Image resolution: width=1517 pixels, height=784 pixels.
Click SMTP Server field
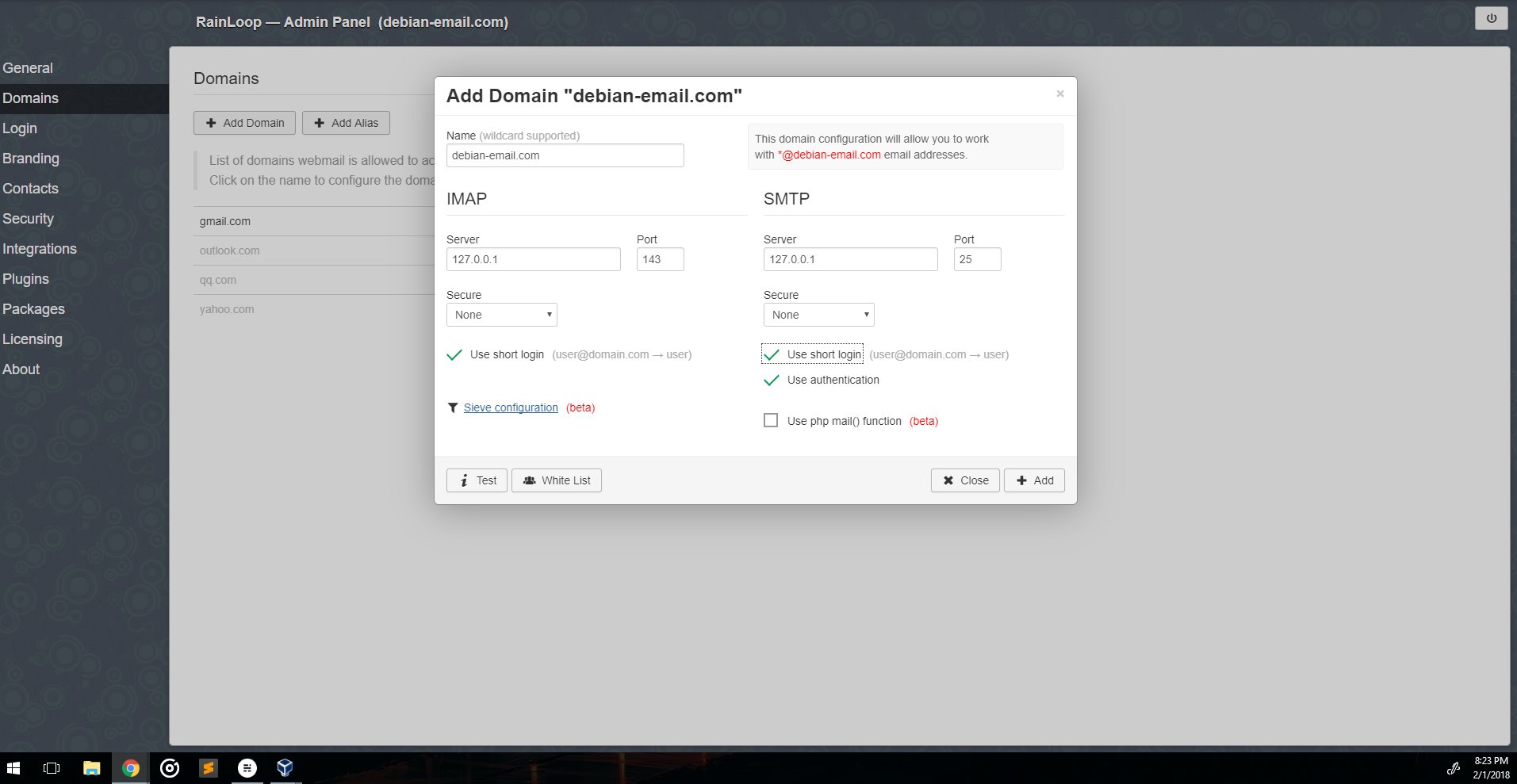pos(850,259)
